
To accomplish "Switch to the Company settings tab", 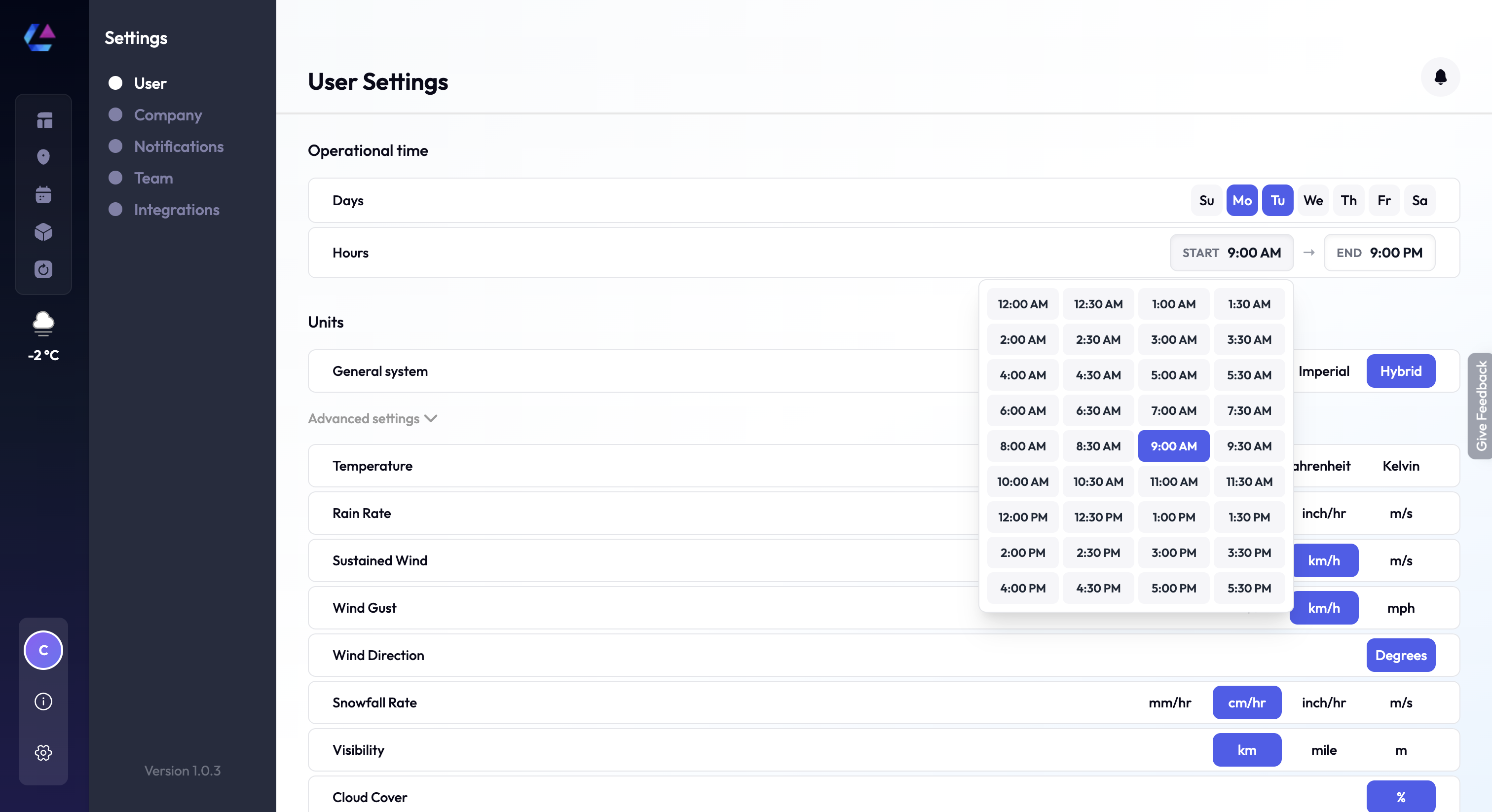I will click(168, 114).
